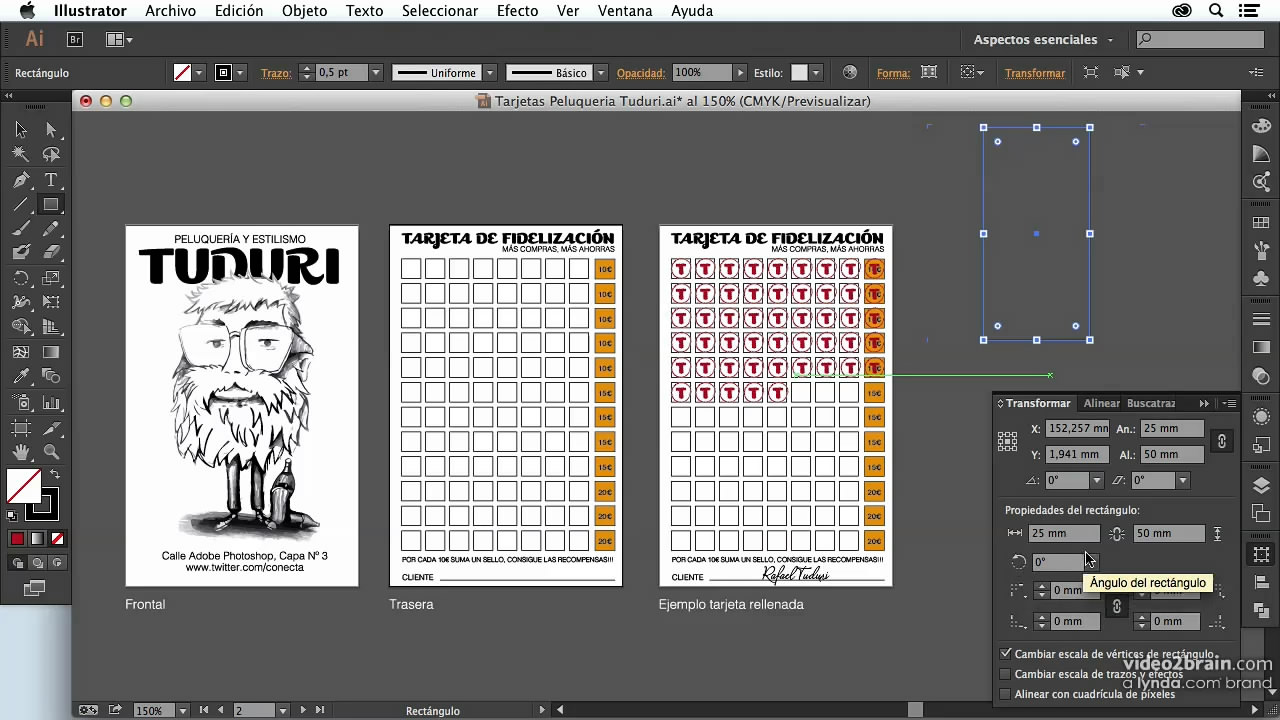Open the Uniforme width profile dropdown

pyautogui.click(x=490, y=73)
